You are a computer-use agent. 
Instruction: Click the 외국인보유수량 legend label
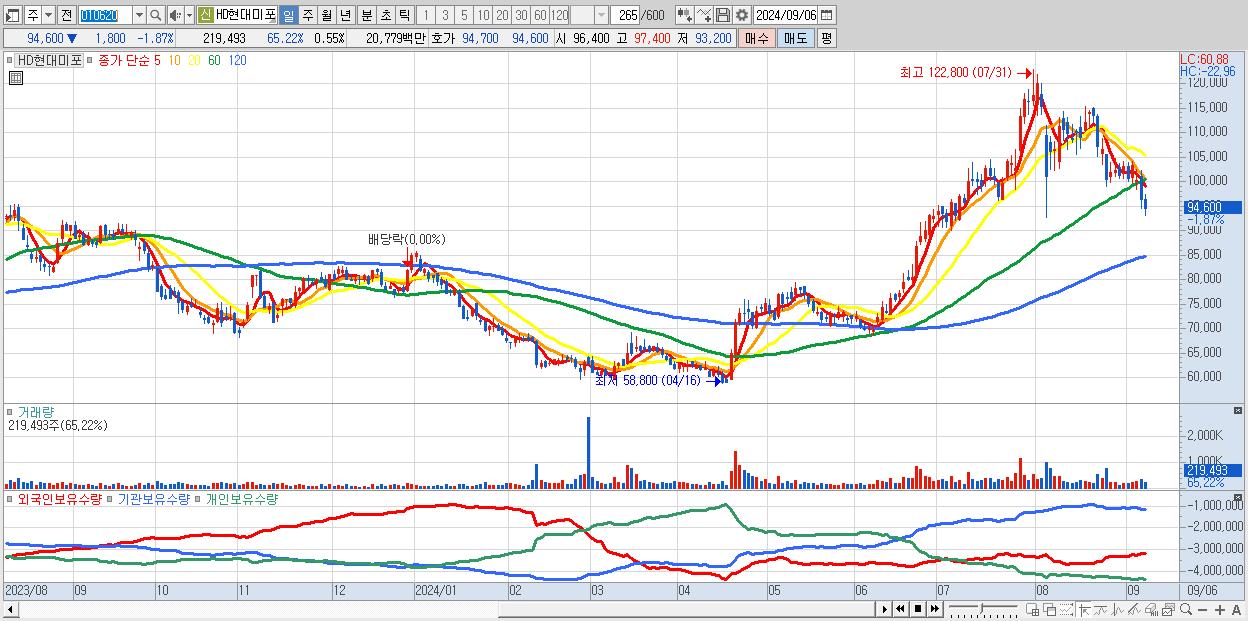coord(59,498)
